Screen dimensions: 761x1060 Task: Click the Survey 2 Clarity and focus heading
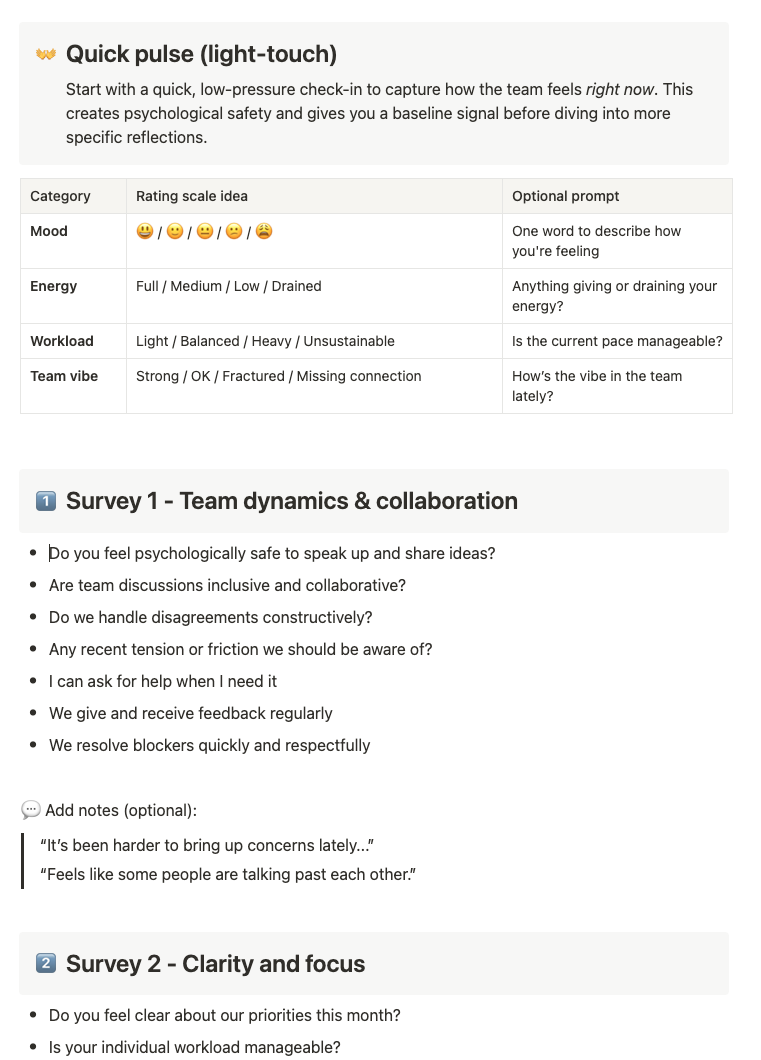216,963
